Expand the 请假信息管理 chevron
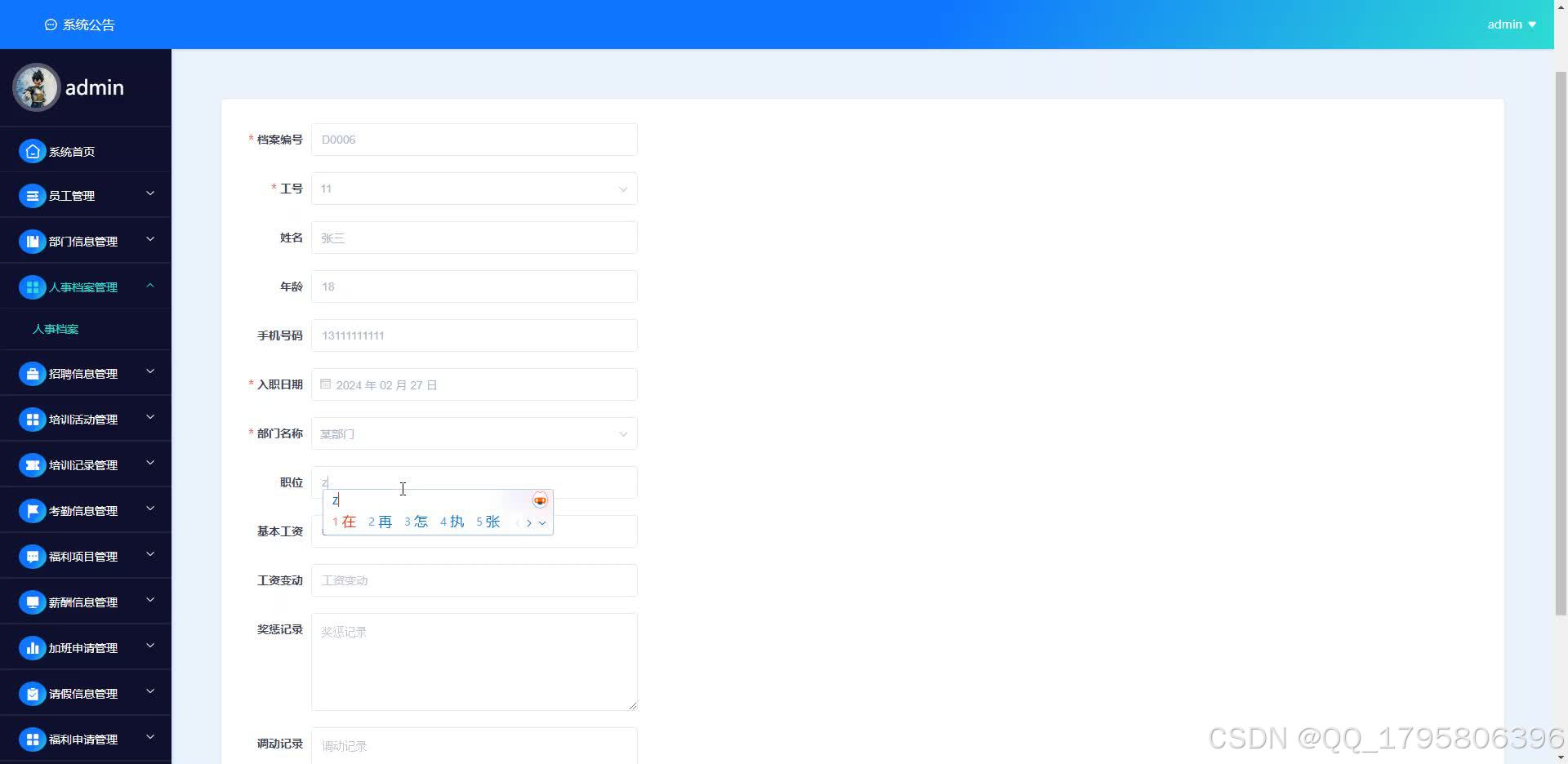Viewport: 1568px width, 764px height. (x=150, y=692)
